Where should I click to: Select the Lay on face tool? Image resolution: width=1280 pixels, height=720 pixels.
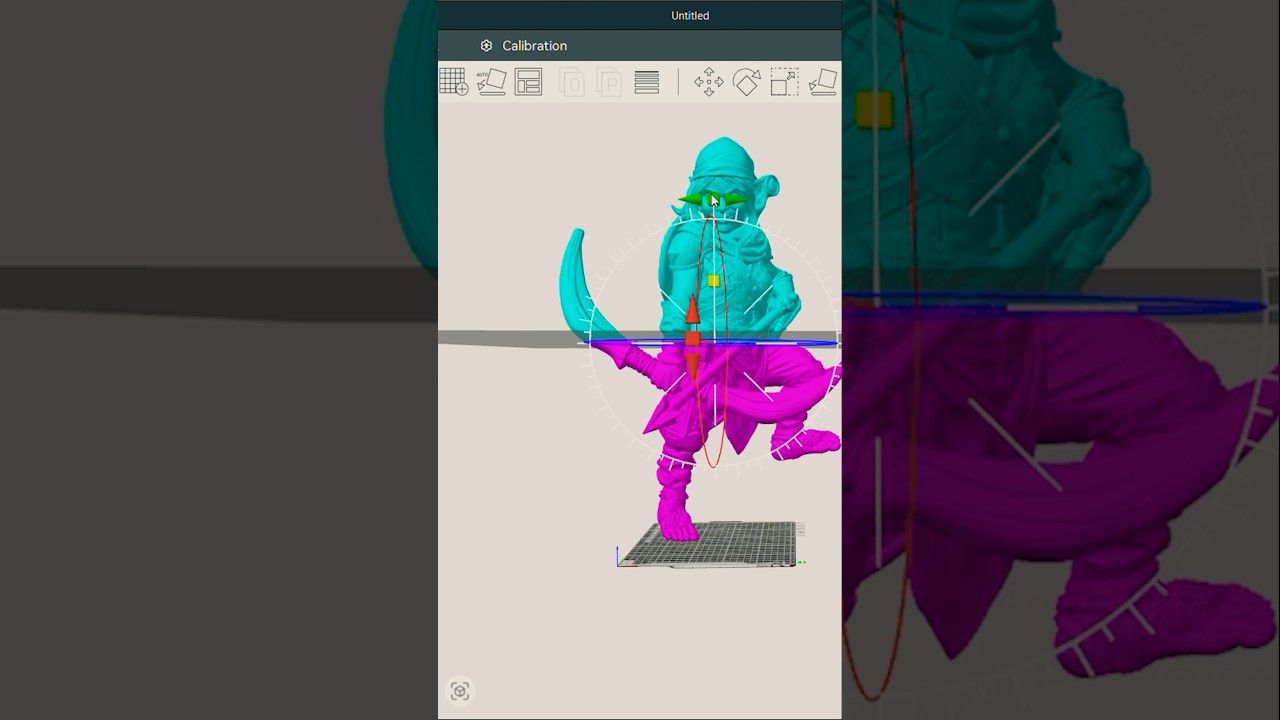(822, 82)
